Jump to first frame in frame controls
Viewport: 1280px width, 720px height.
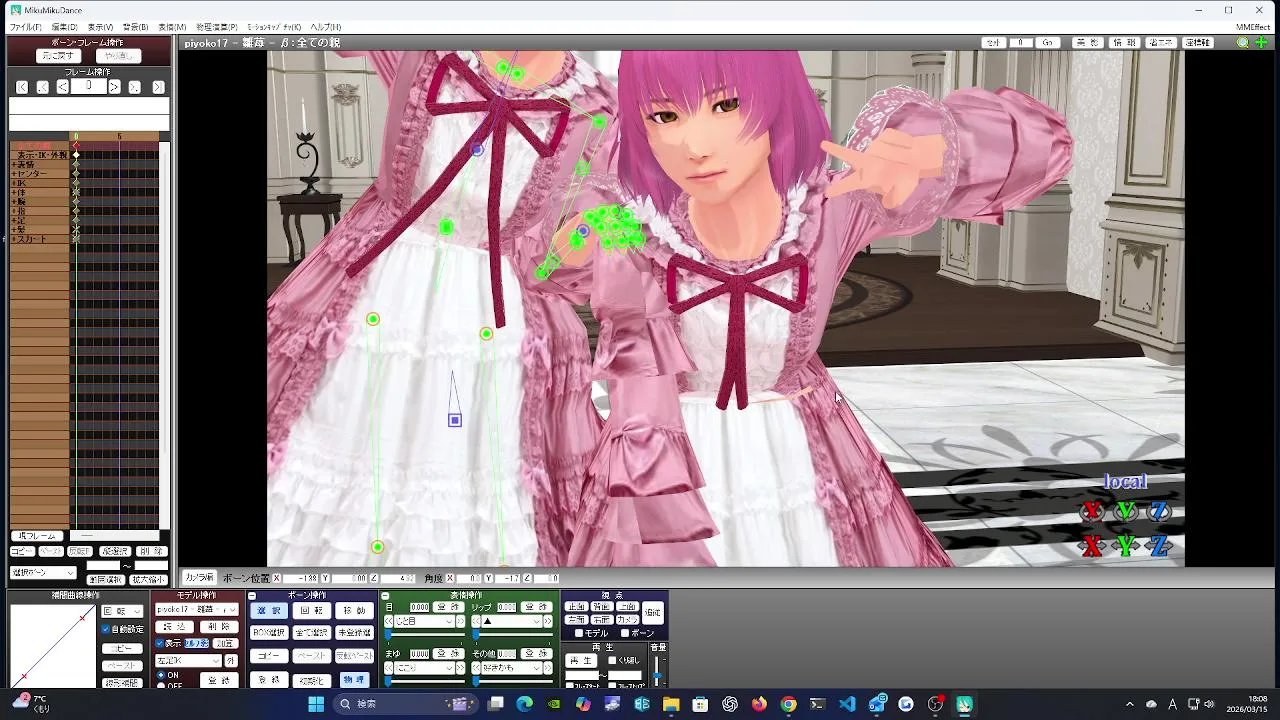click(22, 87)
